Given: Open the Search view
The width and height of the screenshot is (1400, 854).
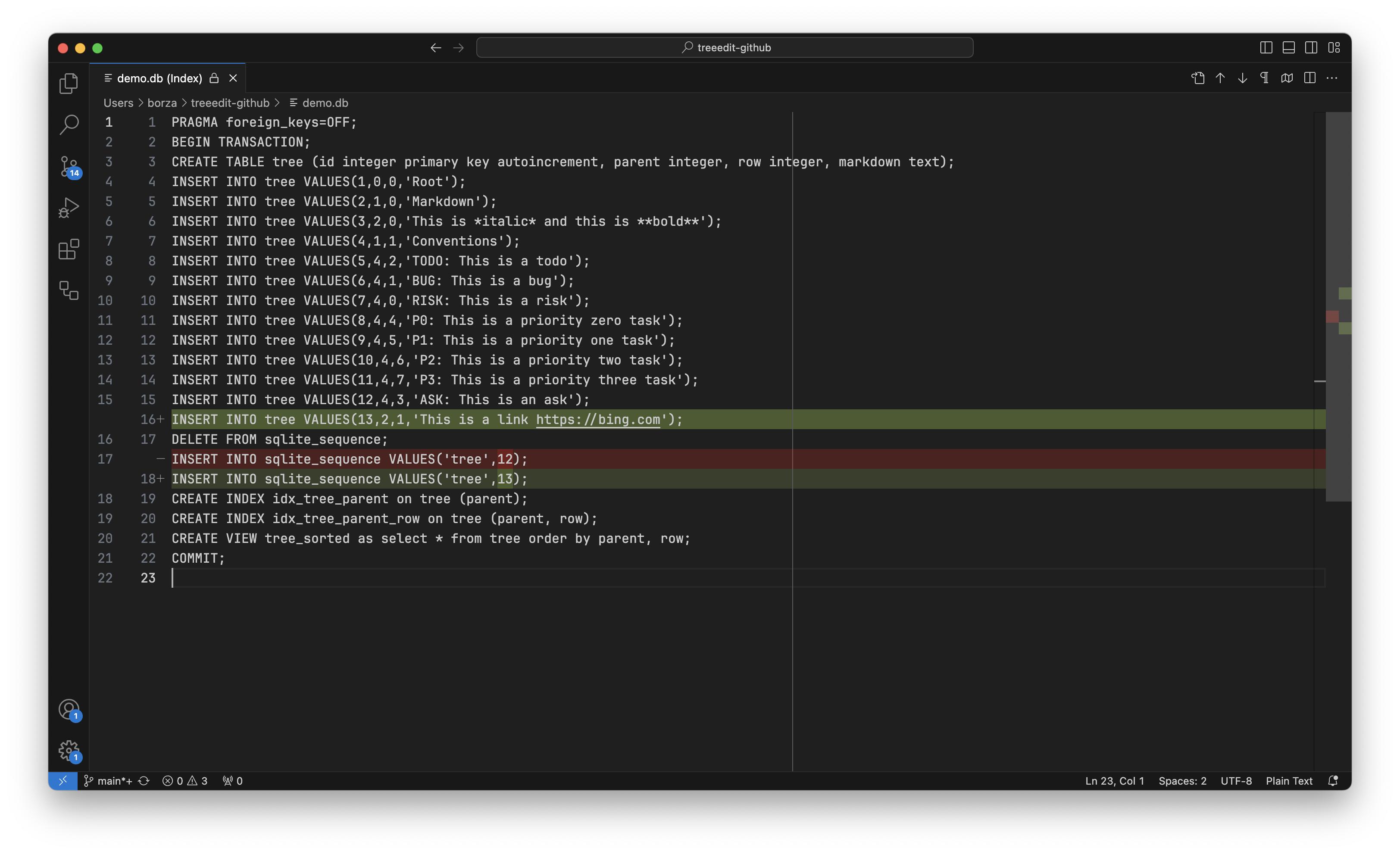Looking at the screenshot, I should click(x=68, y=125).
